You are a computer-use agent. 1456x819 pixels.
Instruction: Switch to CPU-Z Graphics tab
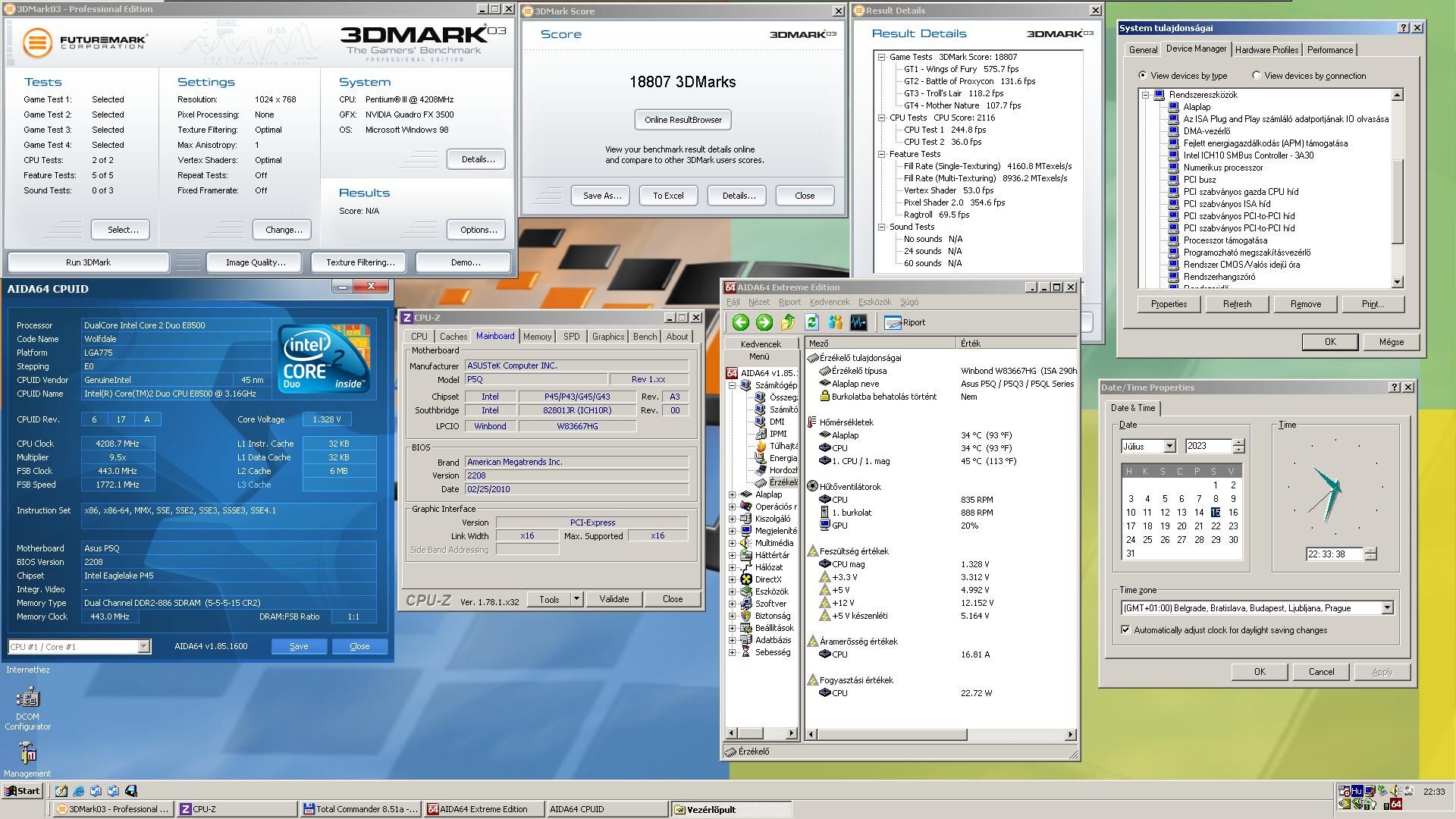click(608, 337)
